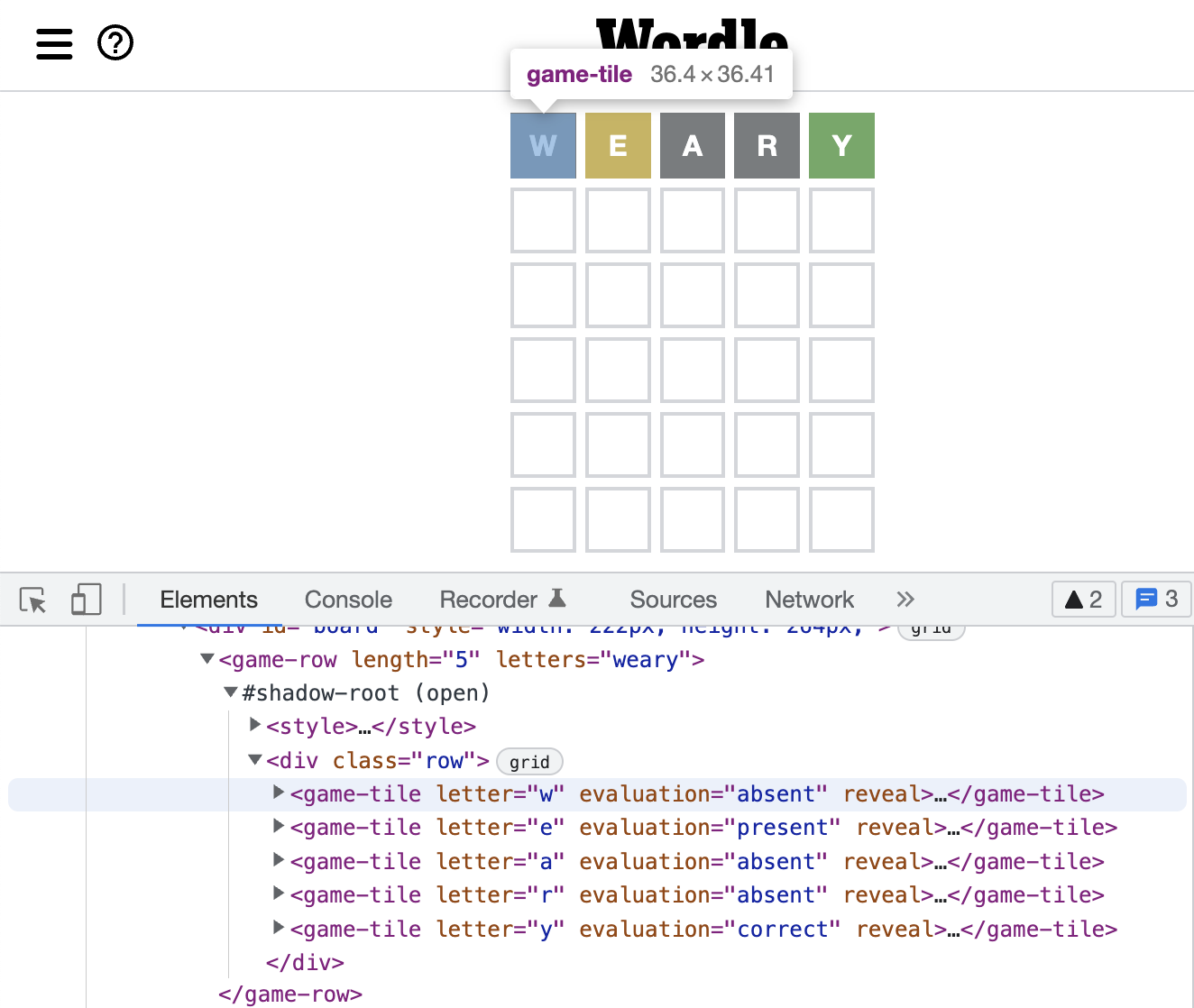Select the closing </game-row> tag line
Viewport: 1194px width, 1008px height.
click(290, 994)
